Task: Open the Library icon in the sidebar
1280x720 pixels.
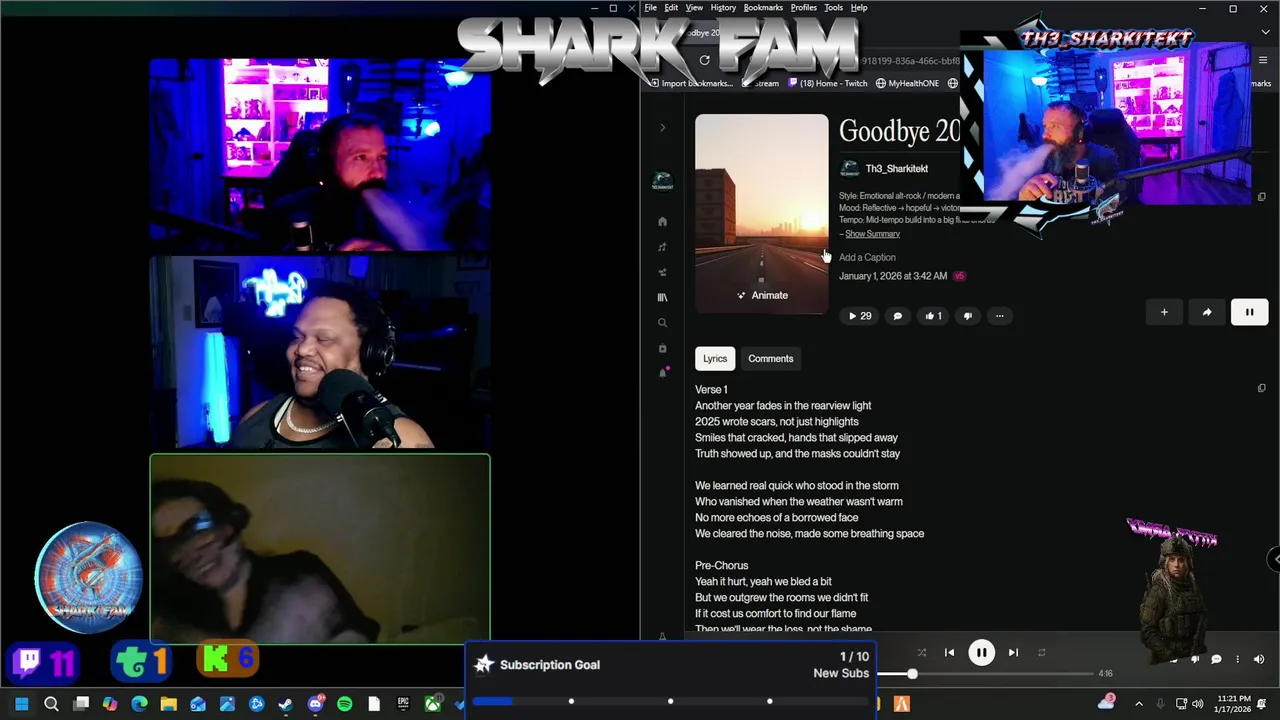Action: point(662,297)
